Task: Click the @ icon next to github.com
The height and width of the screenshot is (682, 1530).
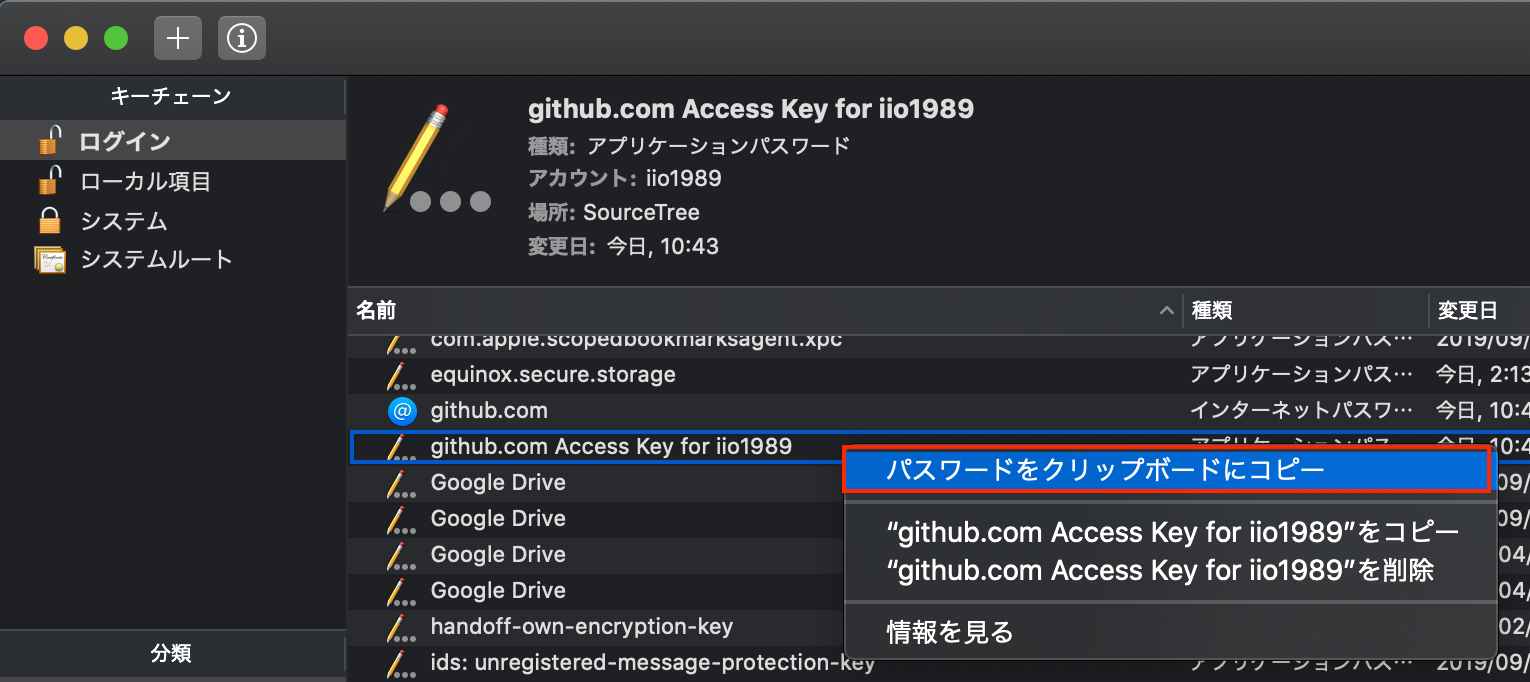Action: tap(402, 410)
